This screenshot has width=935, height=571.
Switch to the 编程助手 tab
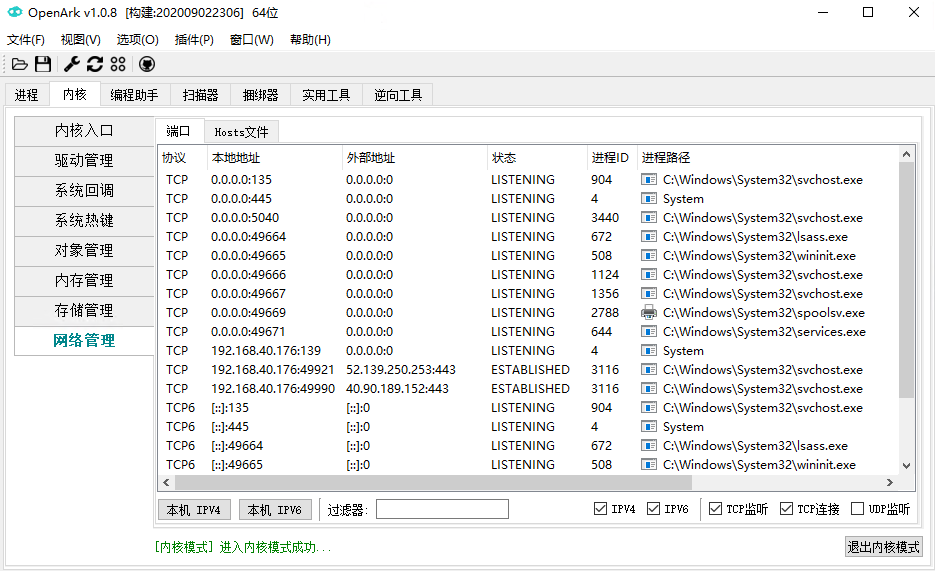[134, 95]
